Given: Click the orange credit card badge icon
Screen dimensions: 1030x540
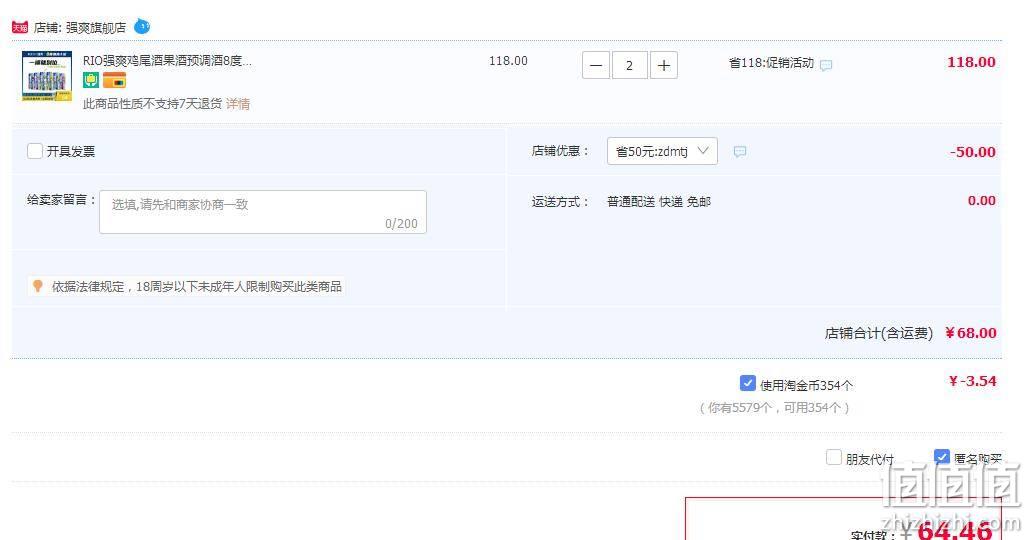Looking at the screenshot, I should pos(114,80).
